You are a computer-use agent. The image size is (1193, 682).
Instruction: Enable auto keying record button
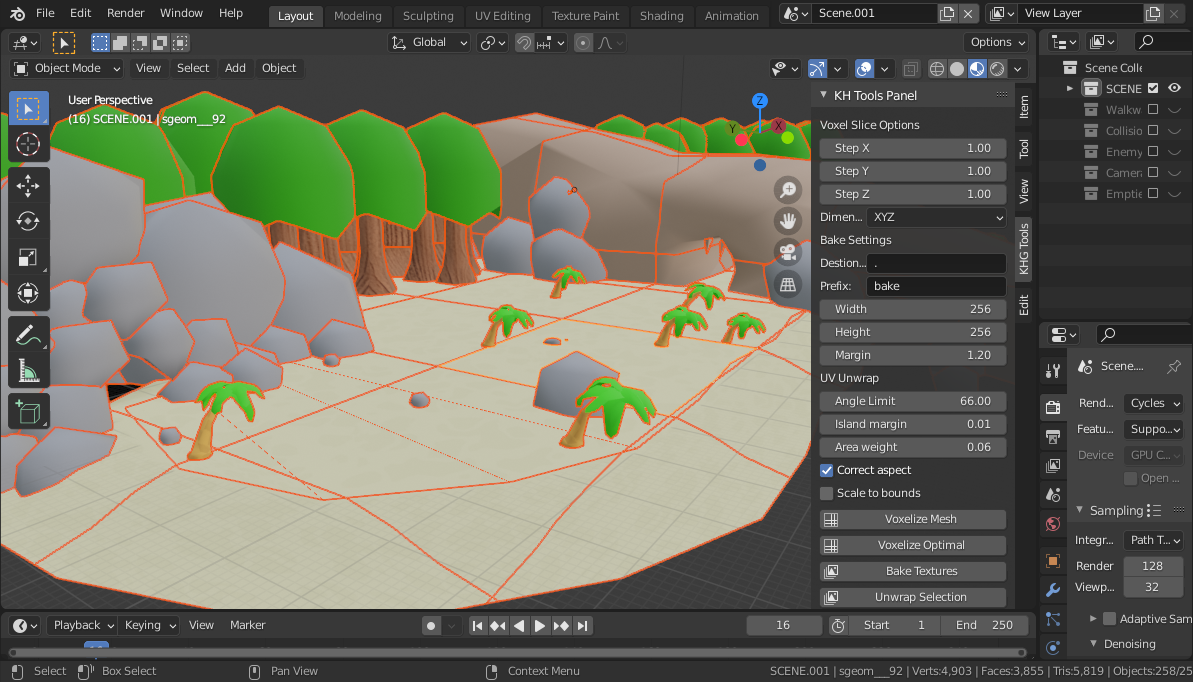pyautogui.click(x=431, y=626)
